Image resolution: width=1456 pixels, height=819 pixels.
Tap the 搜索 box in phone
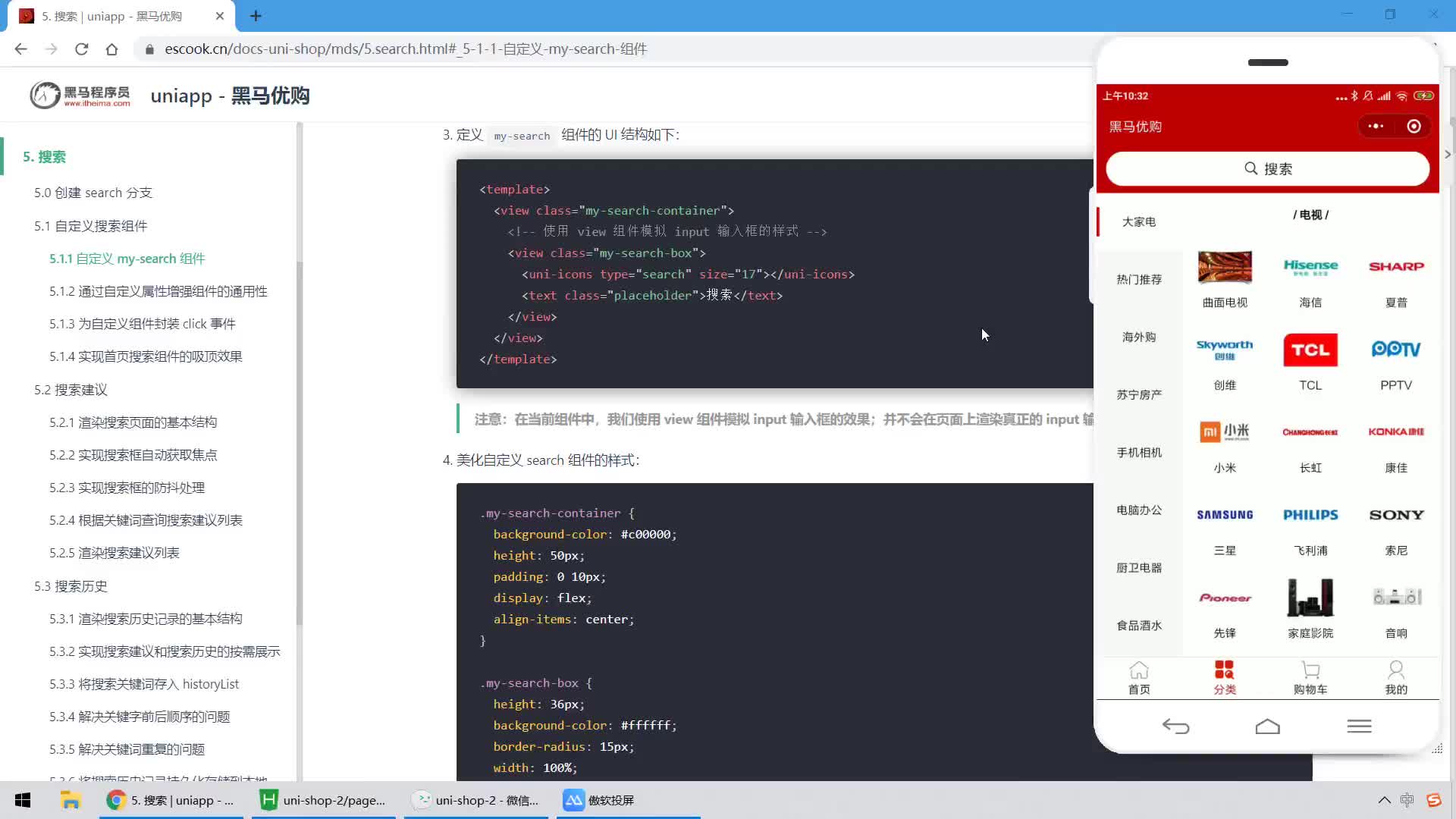tap(1267, 168)
